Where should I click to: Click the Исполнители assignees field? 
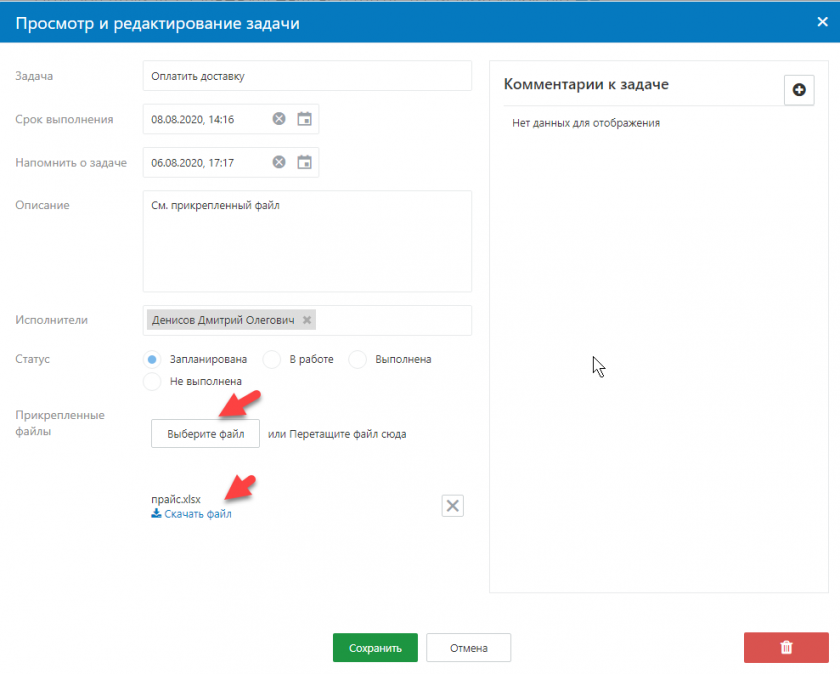(x=390, y=320)
